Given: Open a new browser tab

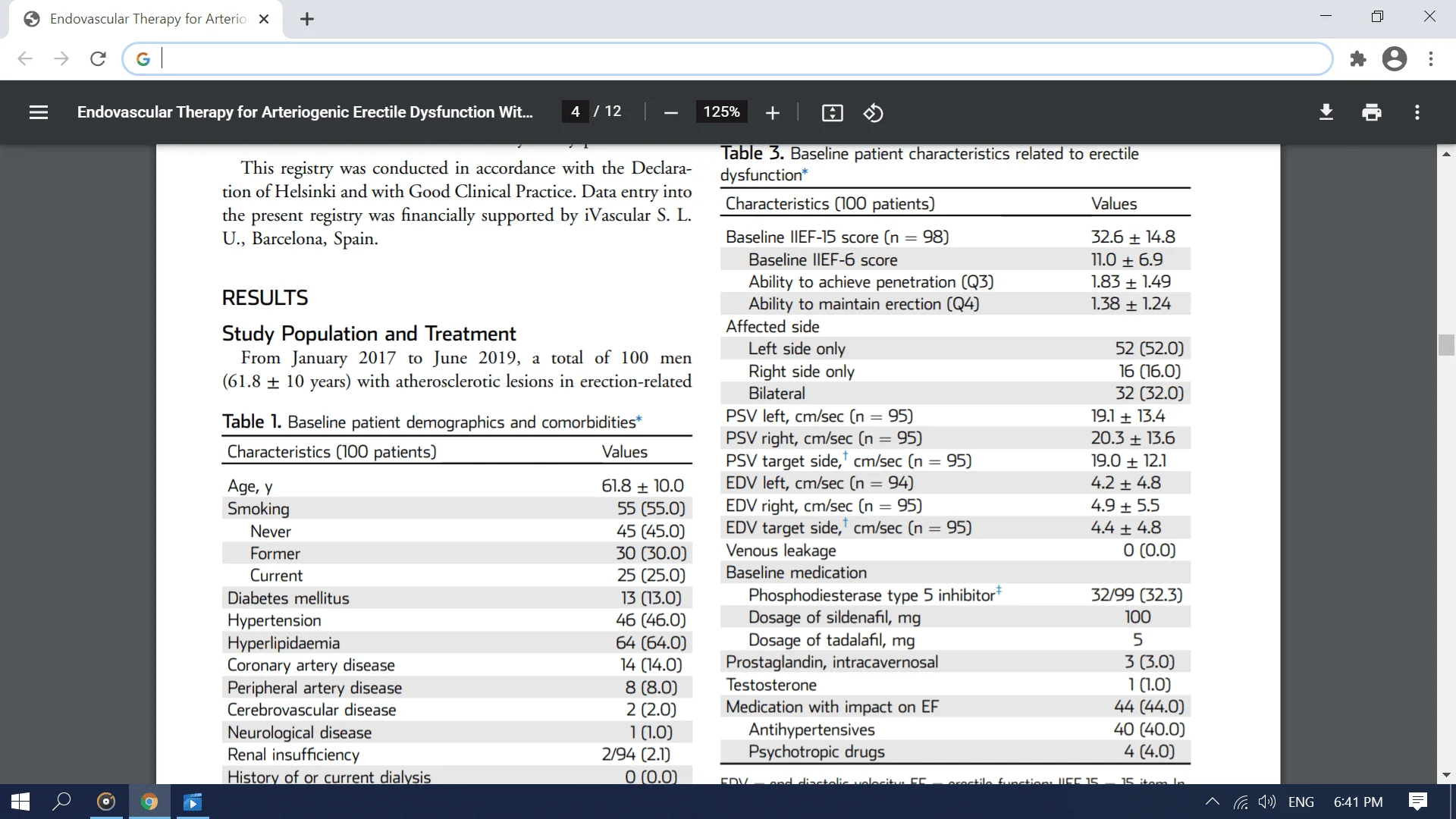Looking at the screenshot, I should coord(306,19).
